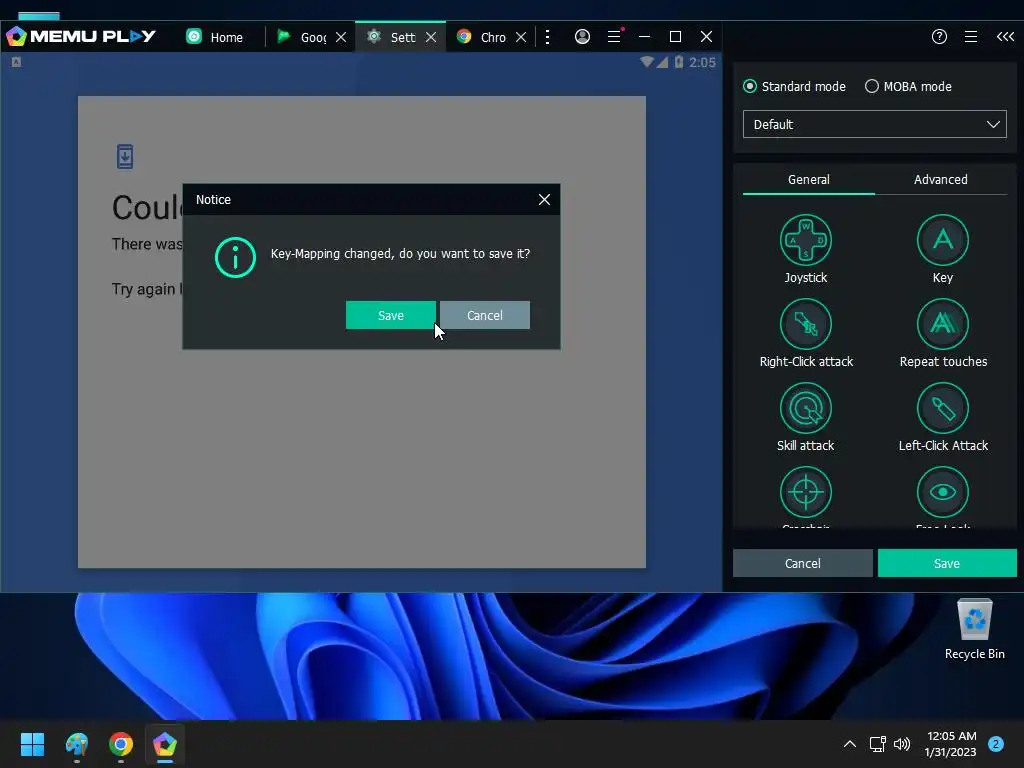The image size is (1024, 768).
Task: Open the MEmu help question-mark icon
Action: (939, 37)
